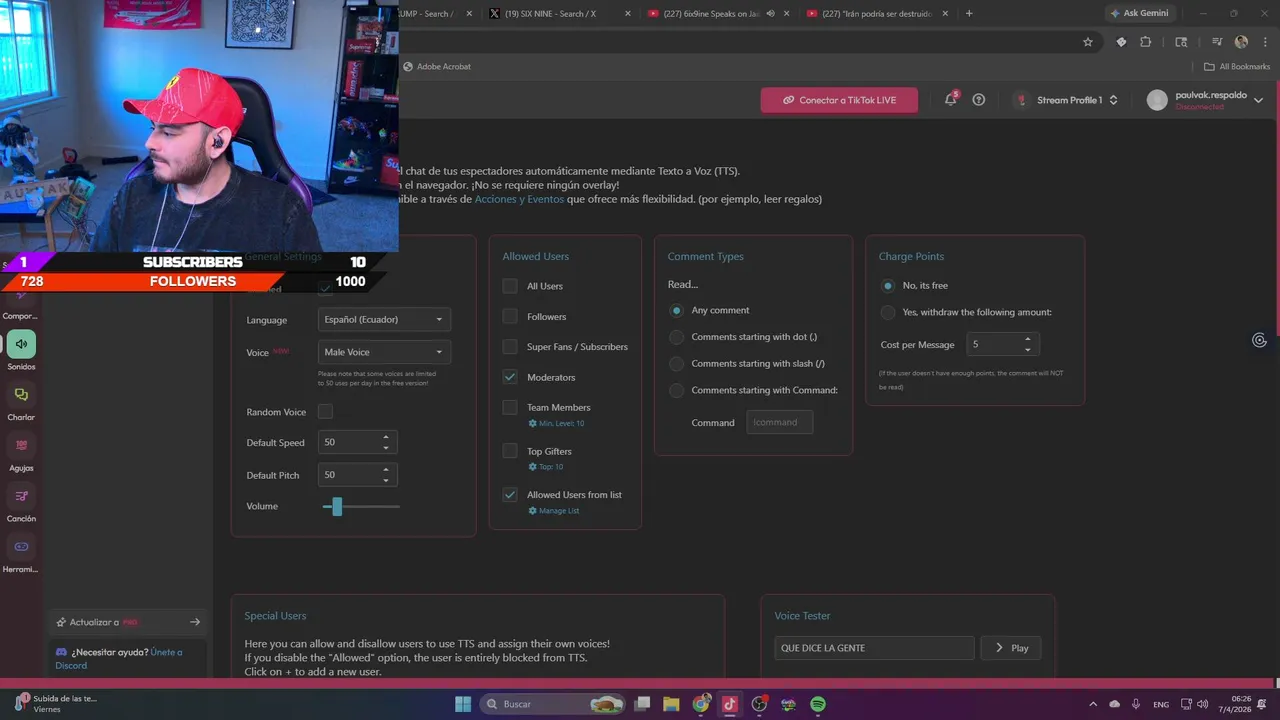Decrease Default Pitch with stepper arrow
The image size is (1280, 720).
[386, 480]
